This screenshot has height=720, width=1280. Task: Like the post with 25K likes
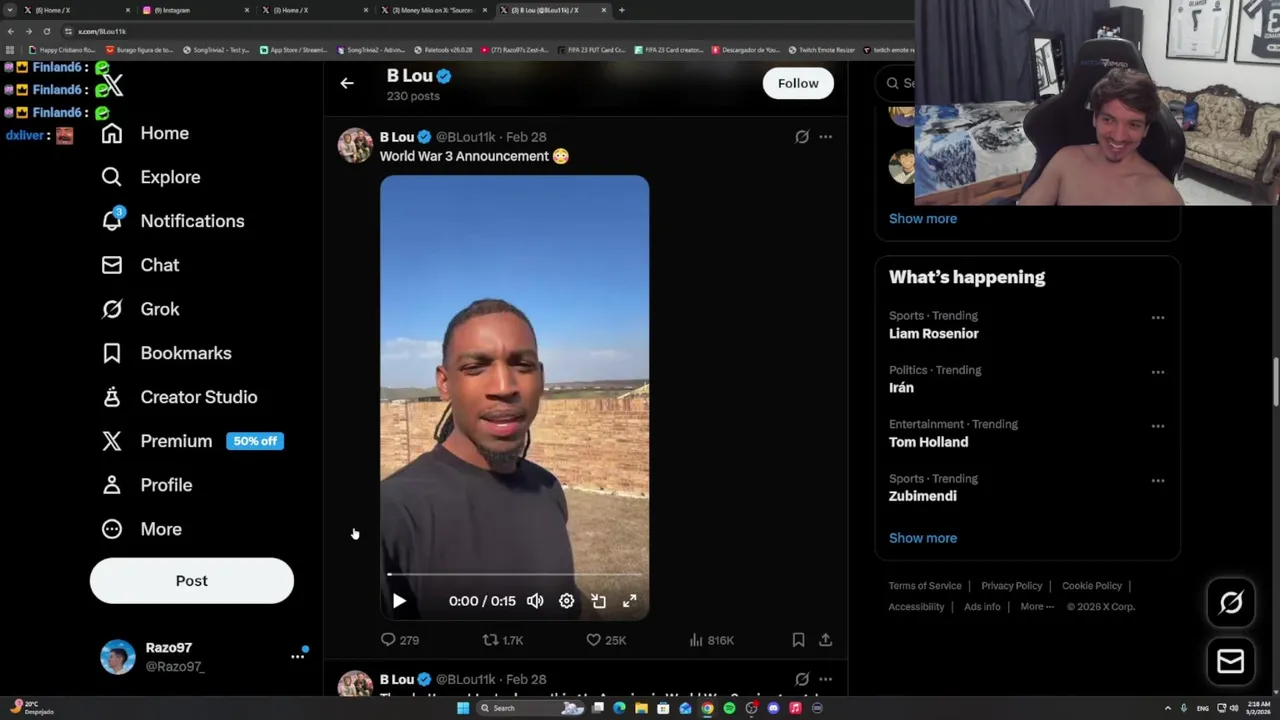606,640
